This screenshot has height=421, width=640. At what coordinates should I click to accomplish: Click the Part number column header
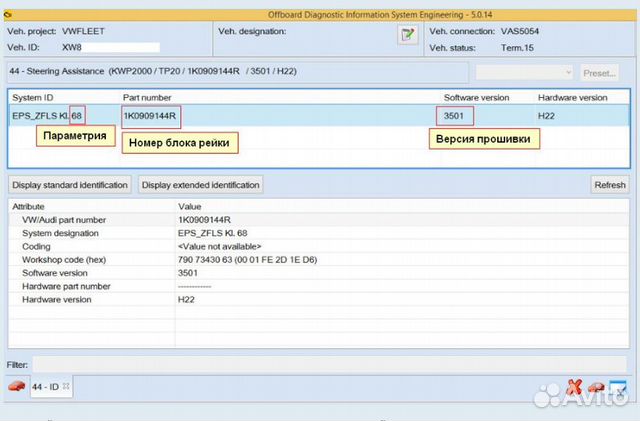point(147,98)
